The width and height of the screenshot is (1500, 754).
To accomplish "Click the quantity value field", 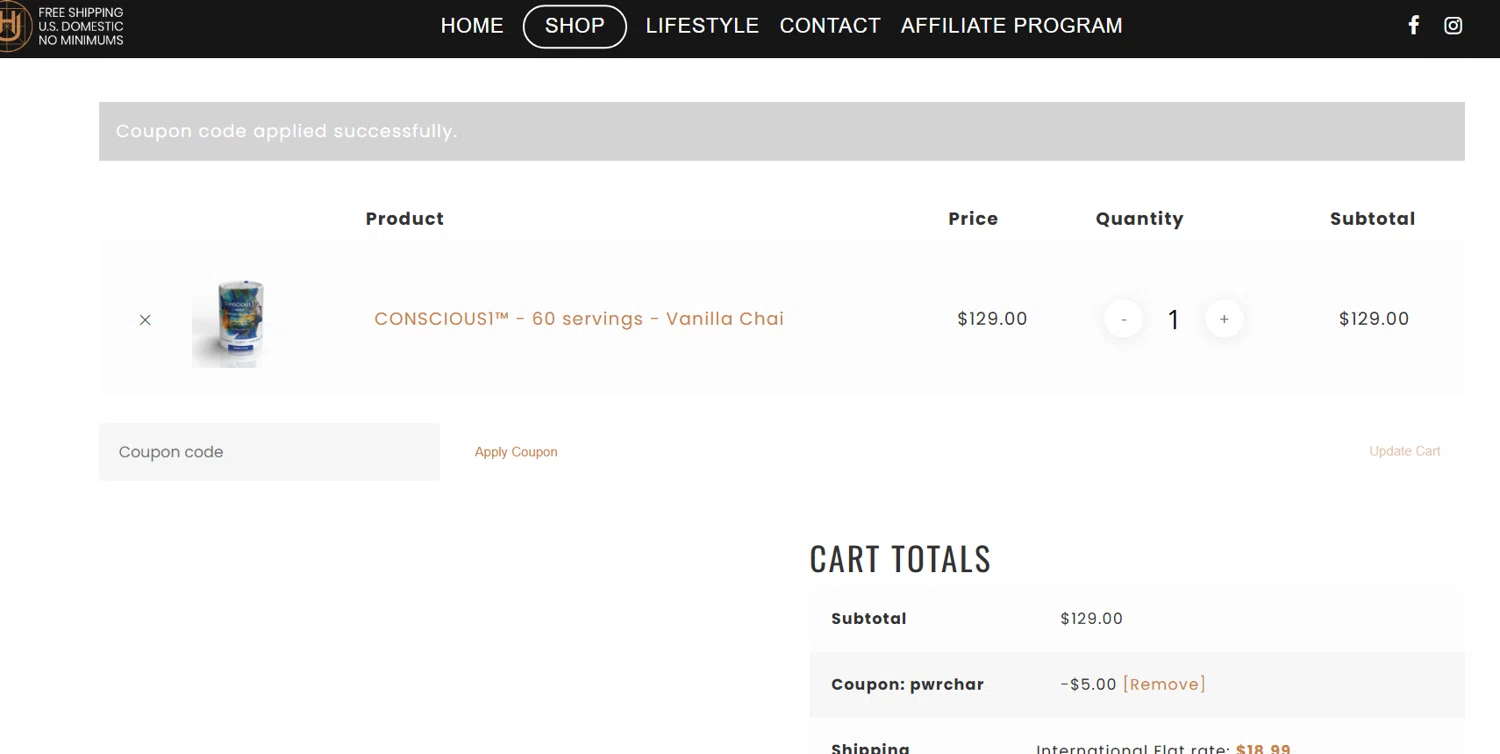I will point(1174,320).
